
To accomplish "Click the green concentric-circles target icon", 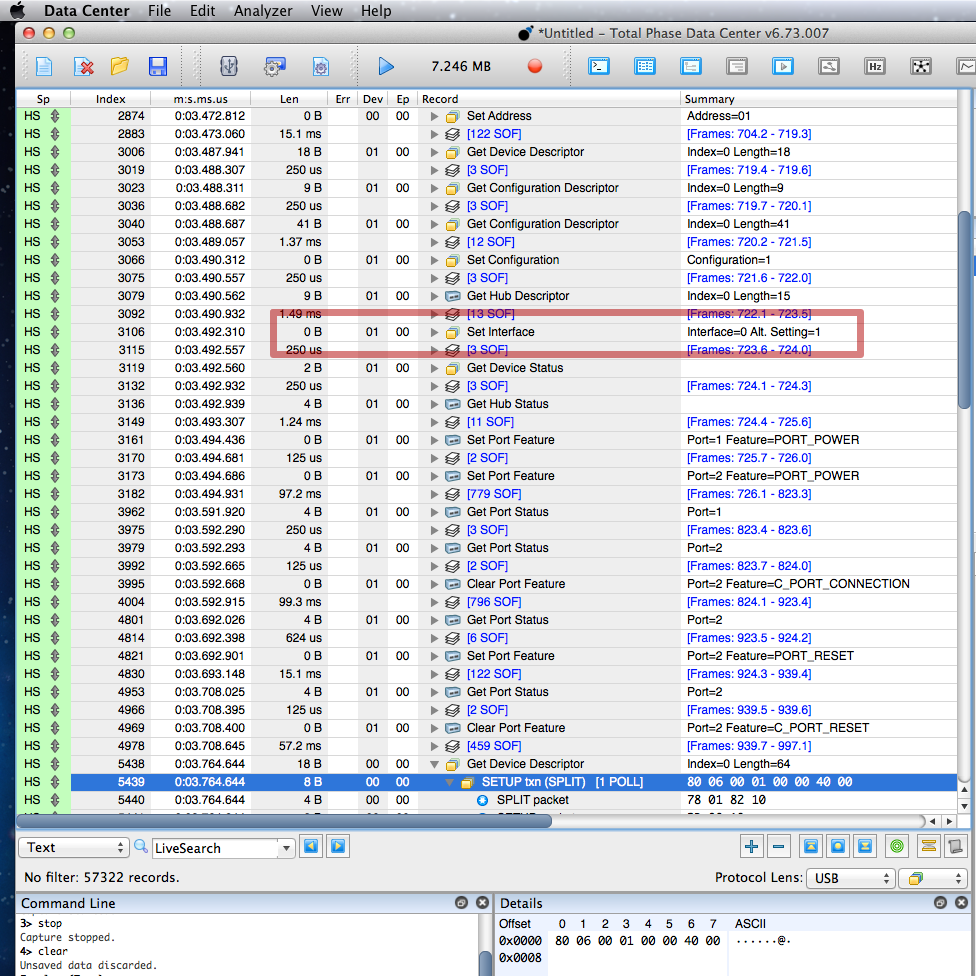I will 897,847.
